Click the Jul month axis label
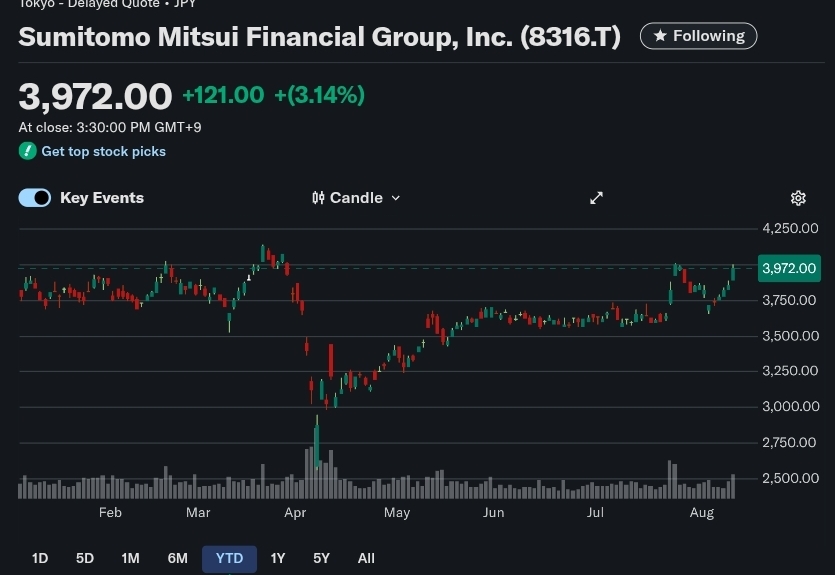The image size is (835, 575). point(595,513)
